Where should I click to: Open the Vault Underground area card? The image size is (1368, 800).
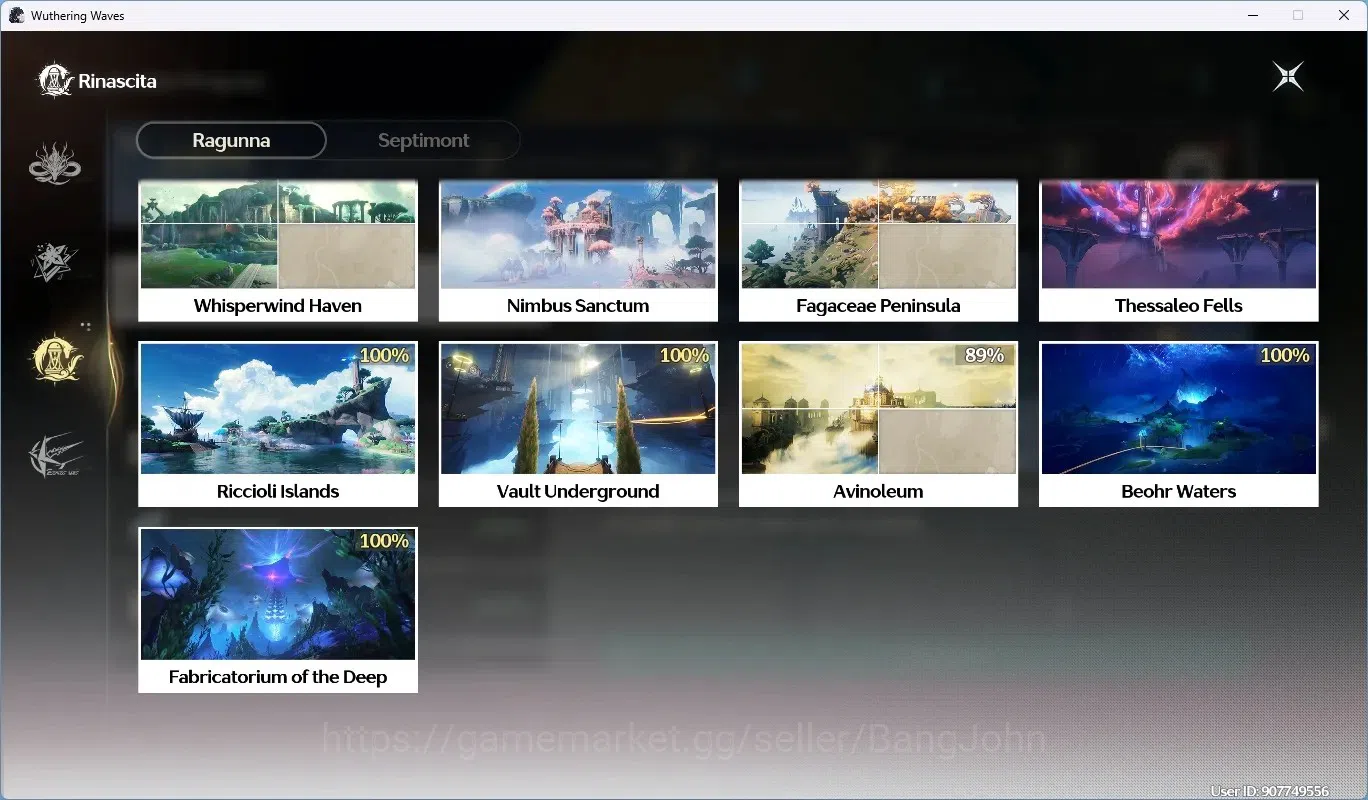pos(578,424)
